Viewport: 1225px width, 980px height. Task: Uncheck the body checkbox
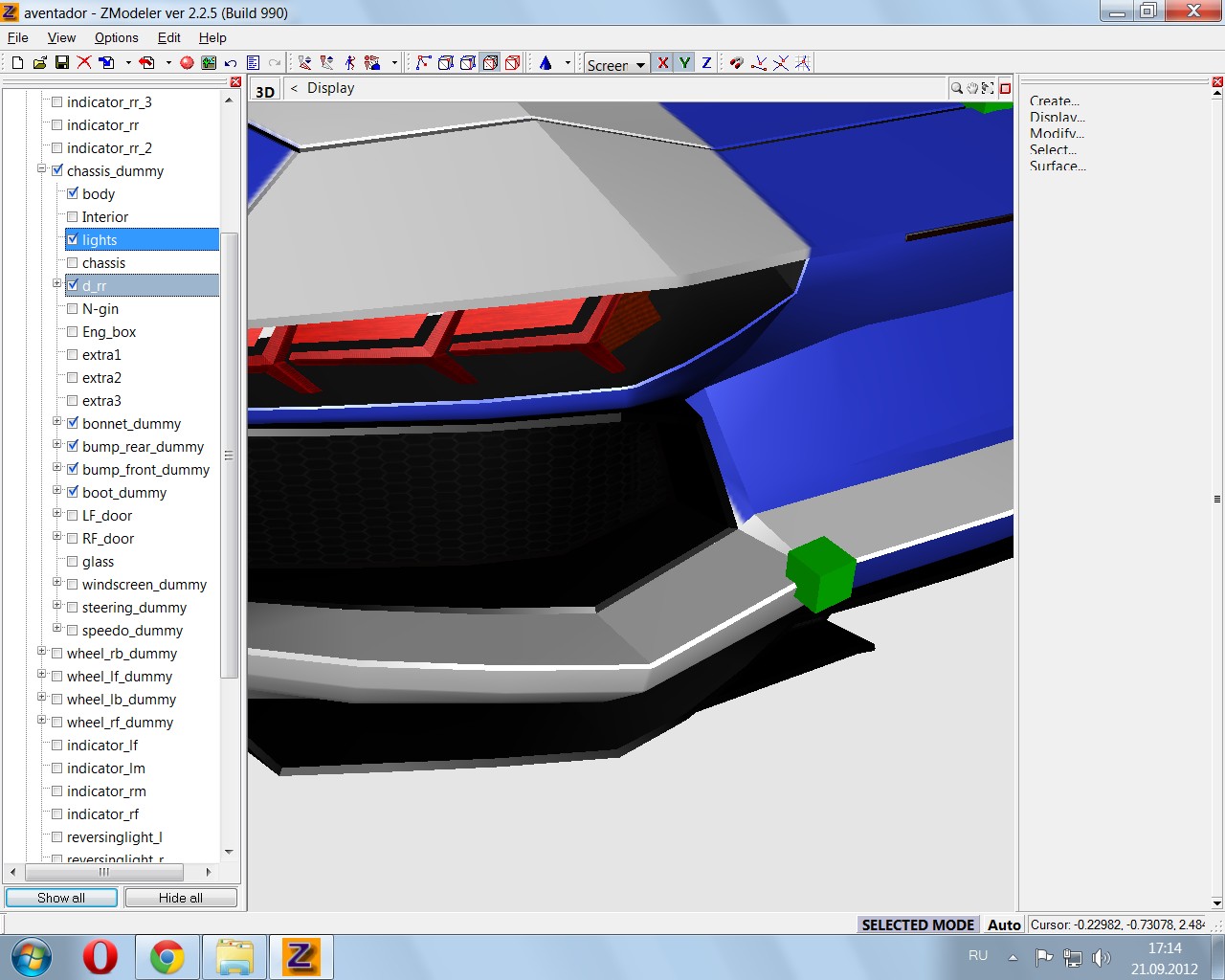click(x=73, y=193)
